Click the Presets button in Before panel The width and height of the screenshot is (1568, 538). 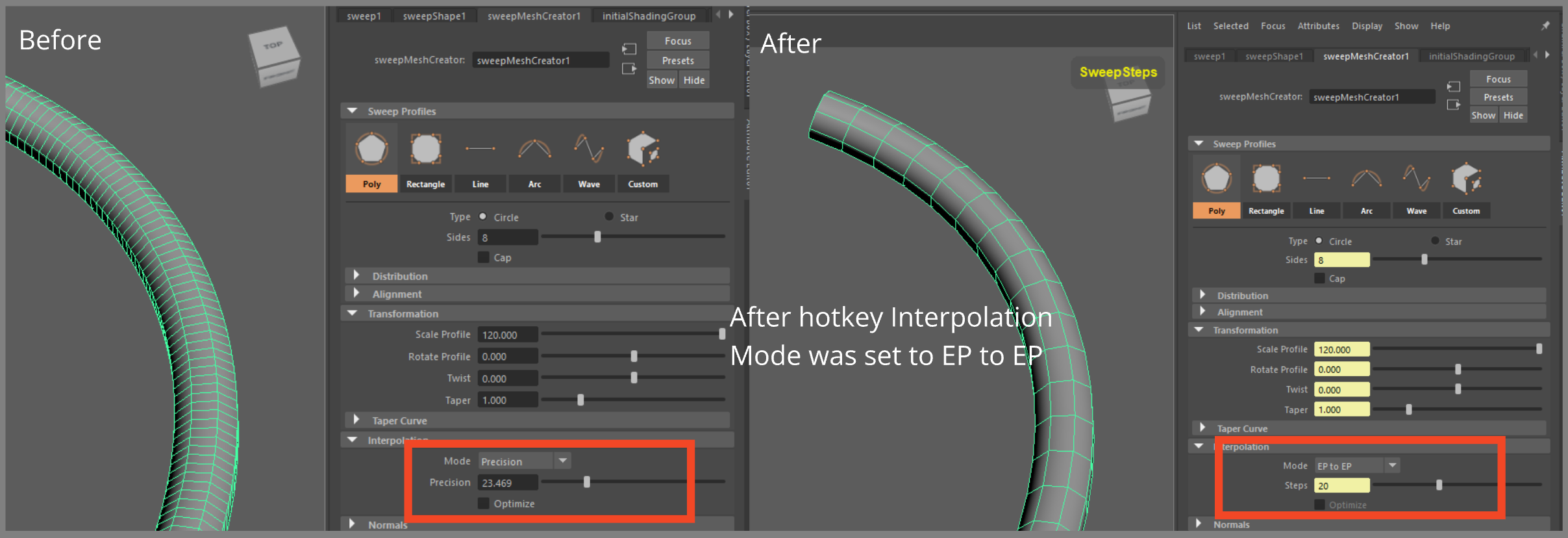coord(678,60)
